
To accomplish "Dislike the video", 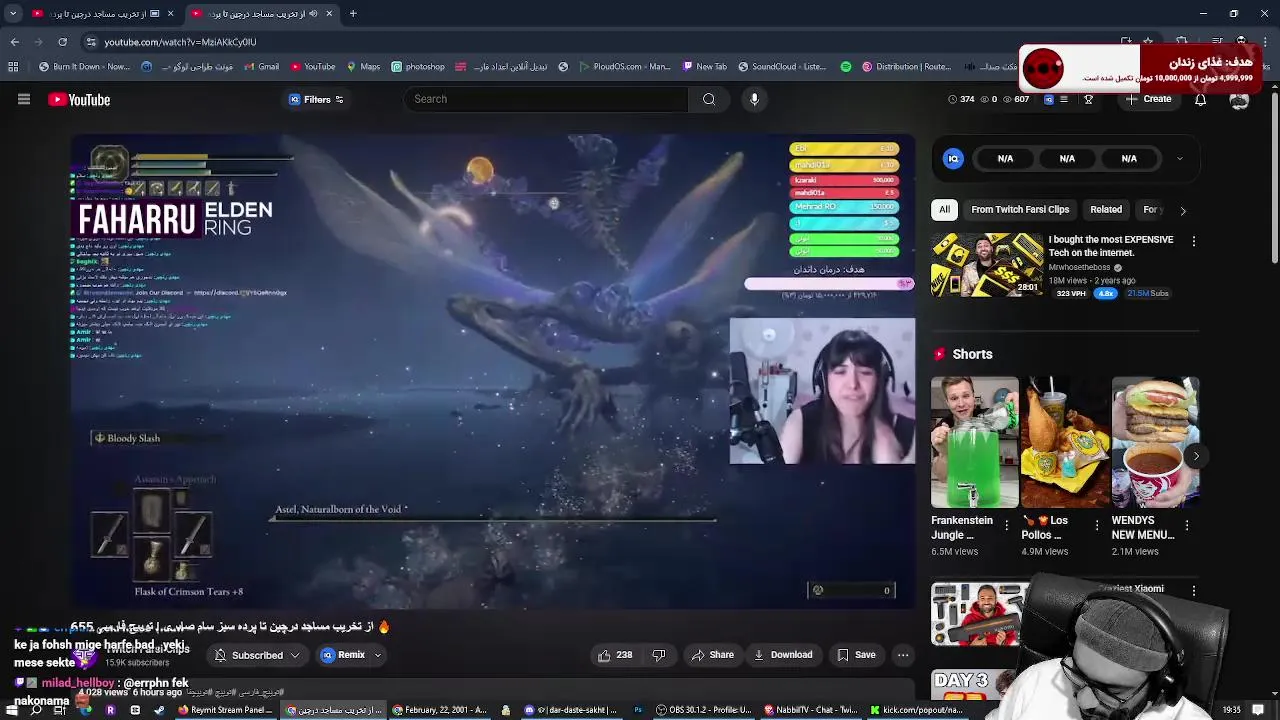I will 659,655.
